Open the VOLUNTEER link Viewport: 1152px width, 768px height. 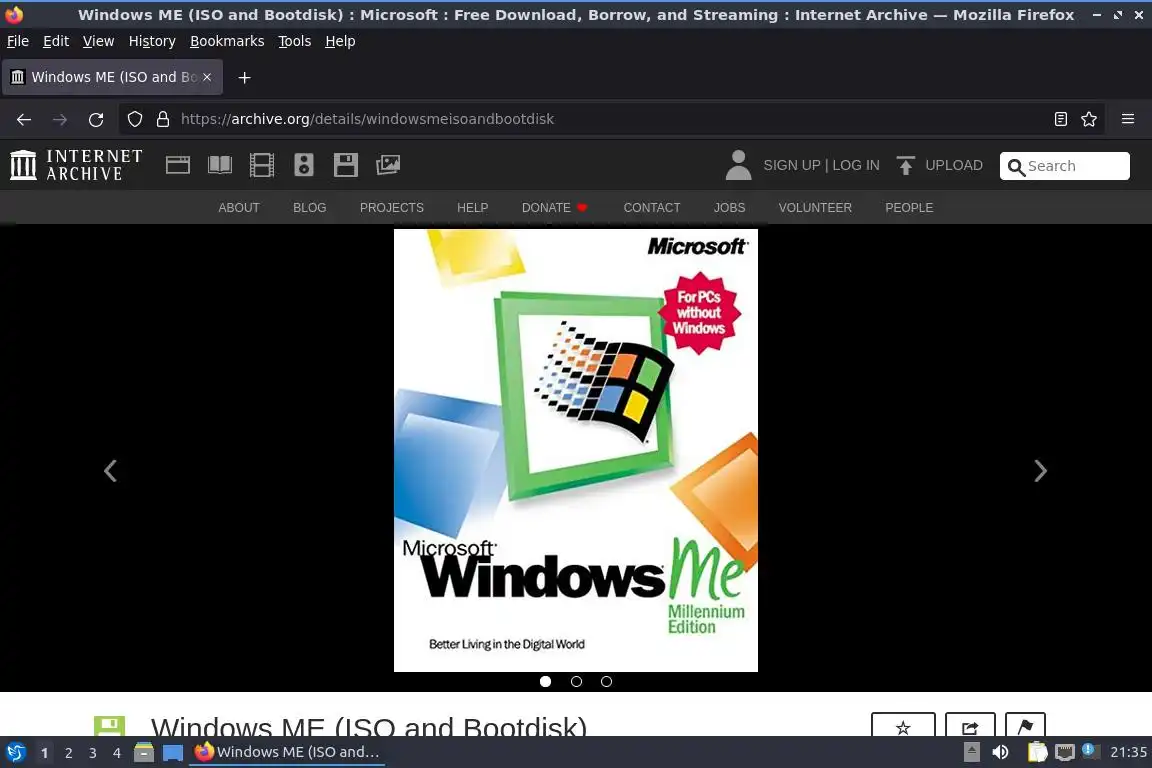815,208
